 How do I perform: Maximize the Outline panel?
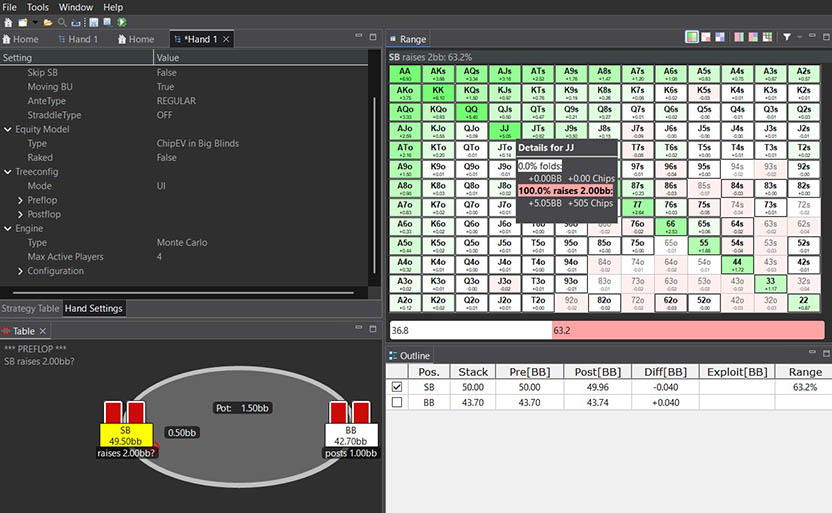(826, 353)
